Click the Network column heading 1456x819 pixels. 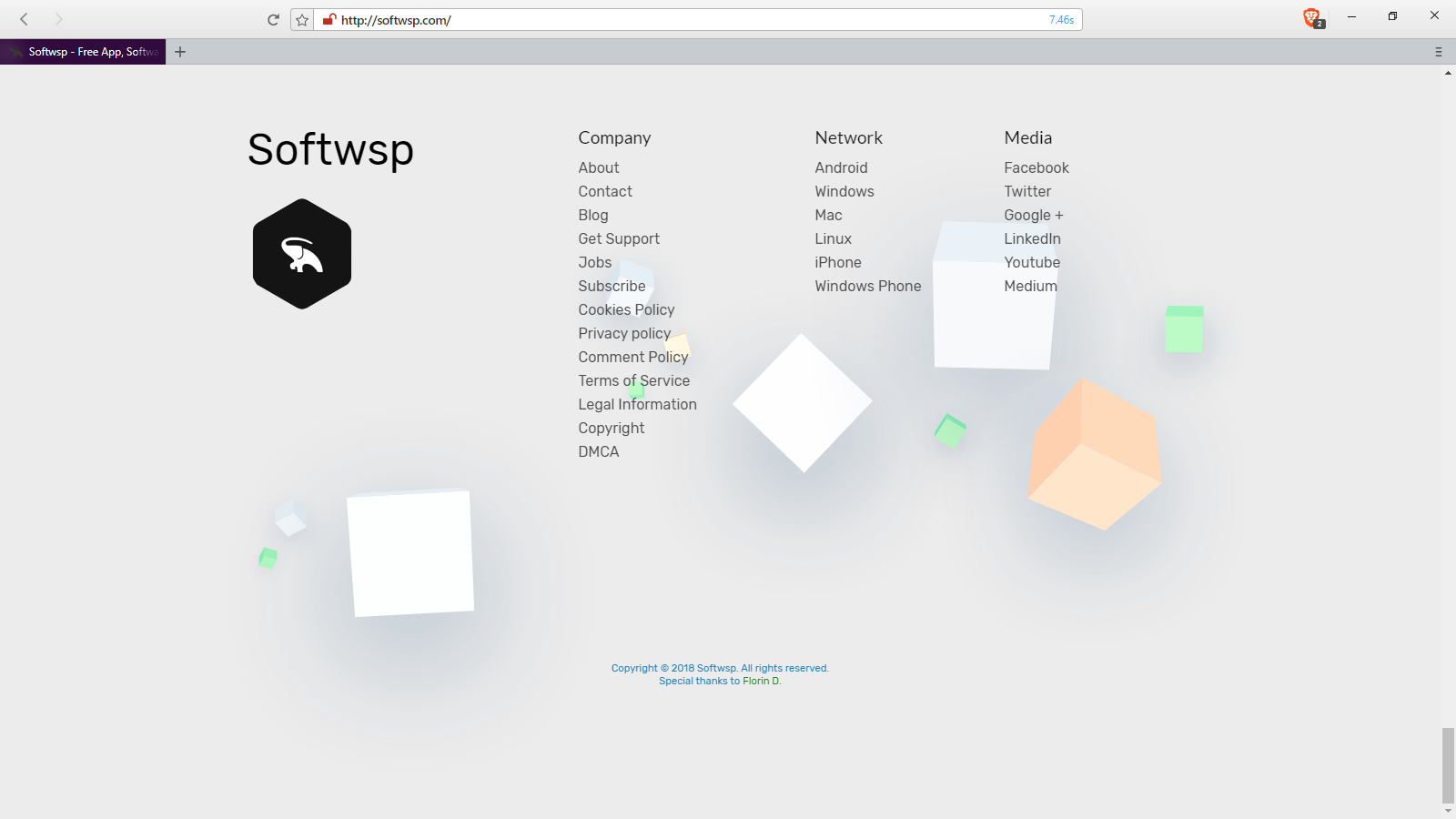849,137
